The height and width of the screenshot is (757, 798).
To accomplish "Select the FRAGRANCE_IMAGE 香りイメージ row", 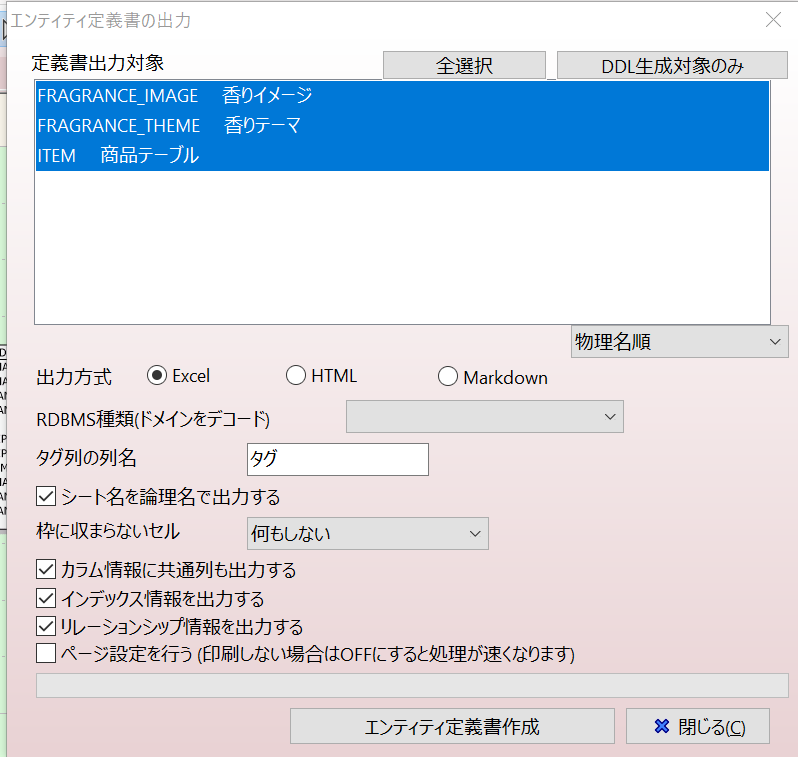I will tap(402, 96).
